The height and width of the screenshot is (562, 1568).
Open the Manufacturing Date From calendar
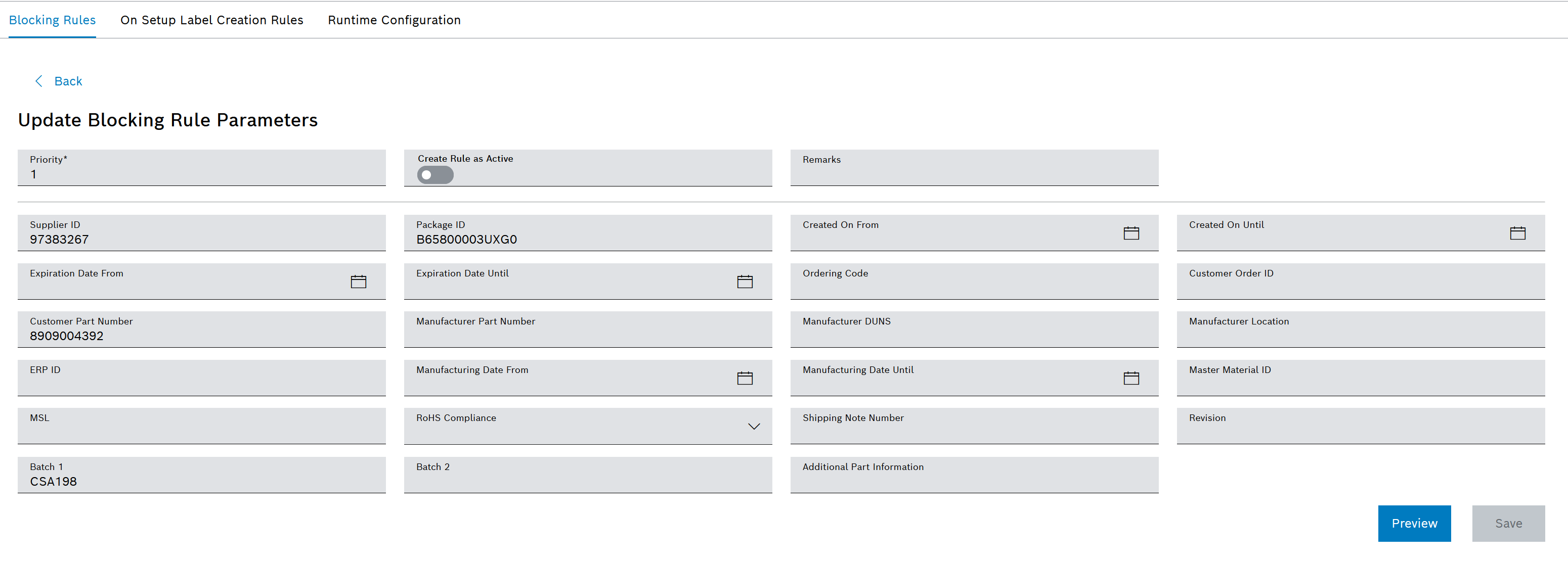(x=745, y=379)
